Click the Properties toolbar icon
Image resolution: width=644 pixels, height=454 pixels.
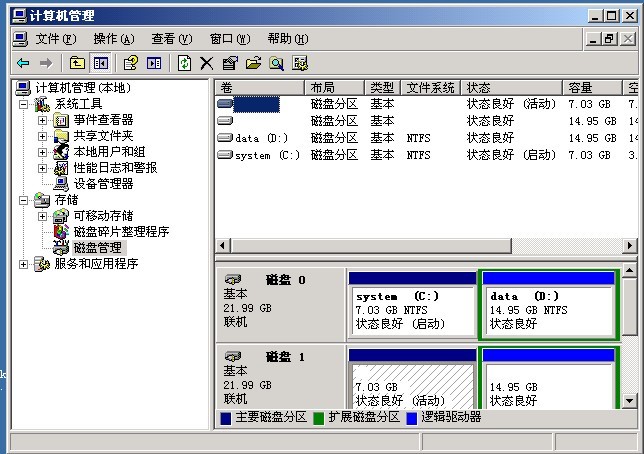230,63
